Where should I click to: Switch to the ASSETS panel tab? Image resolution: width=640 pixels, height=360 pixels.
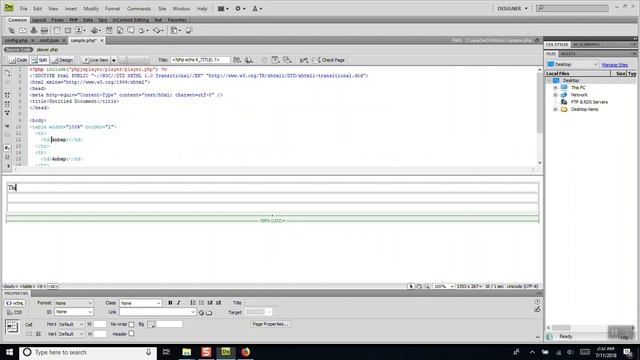pos(568,54)
